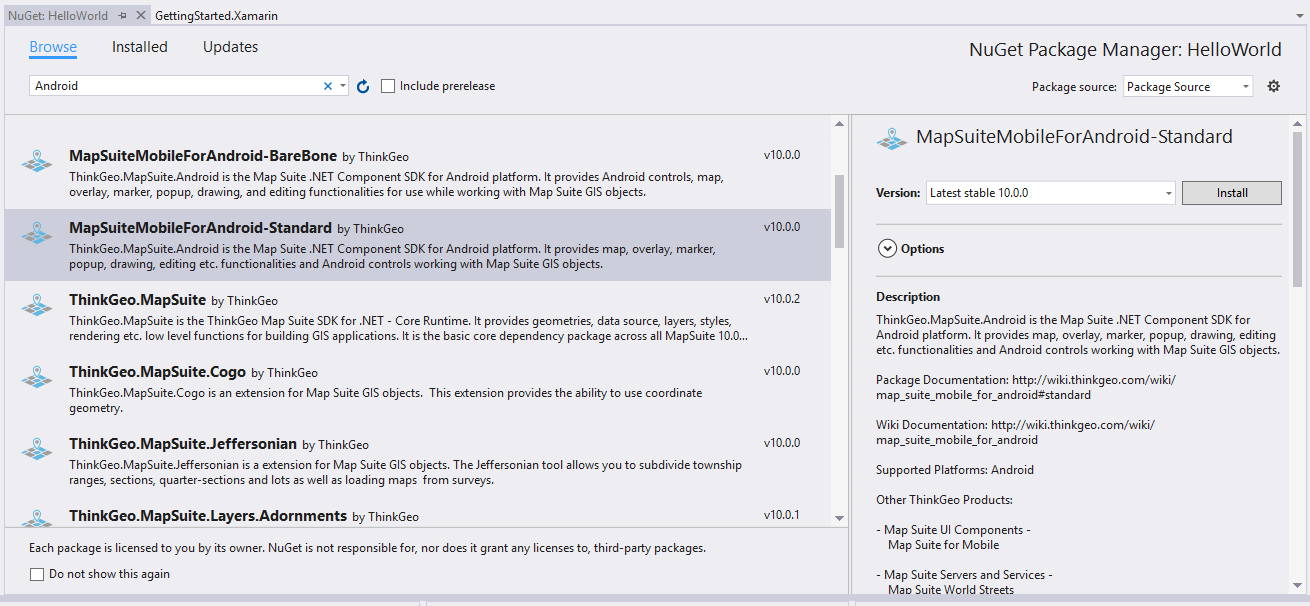
Task: Click the package list scrollbar down arrow
Action: [839, 518]
